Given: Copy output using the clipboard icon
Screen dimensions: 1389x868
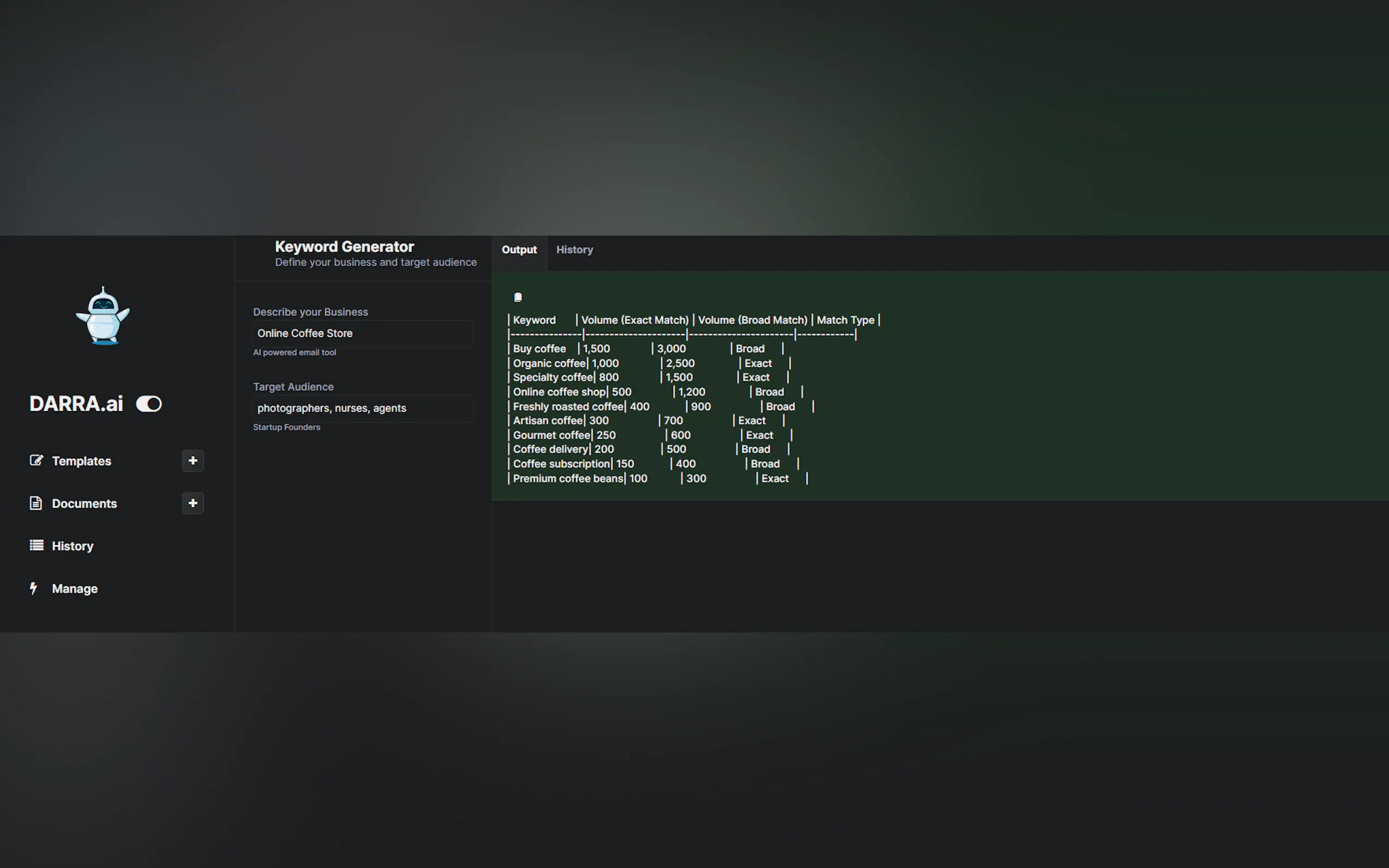Looking at the screenshot, I should tap(518, 297).
